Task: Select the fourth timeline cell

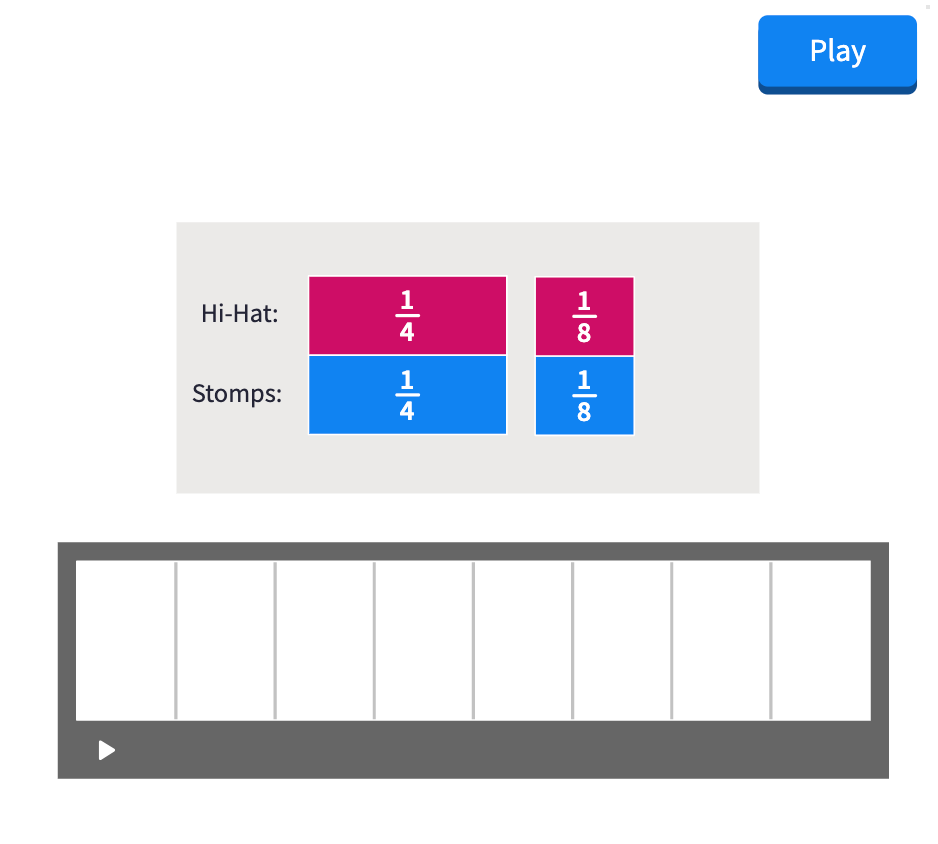Action: click(423, 640)
